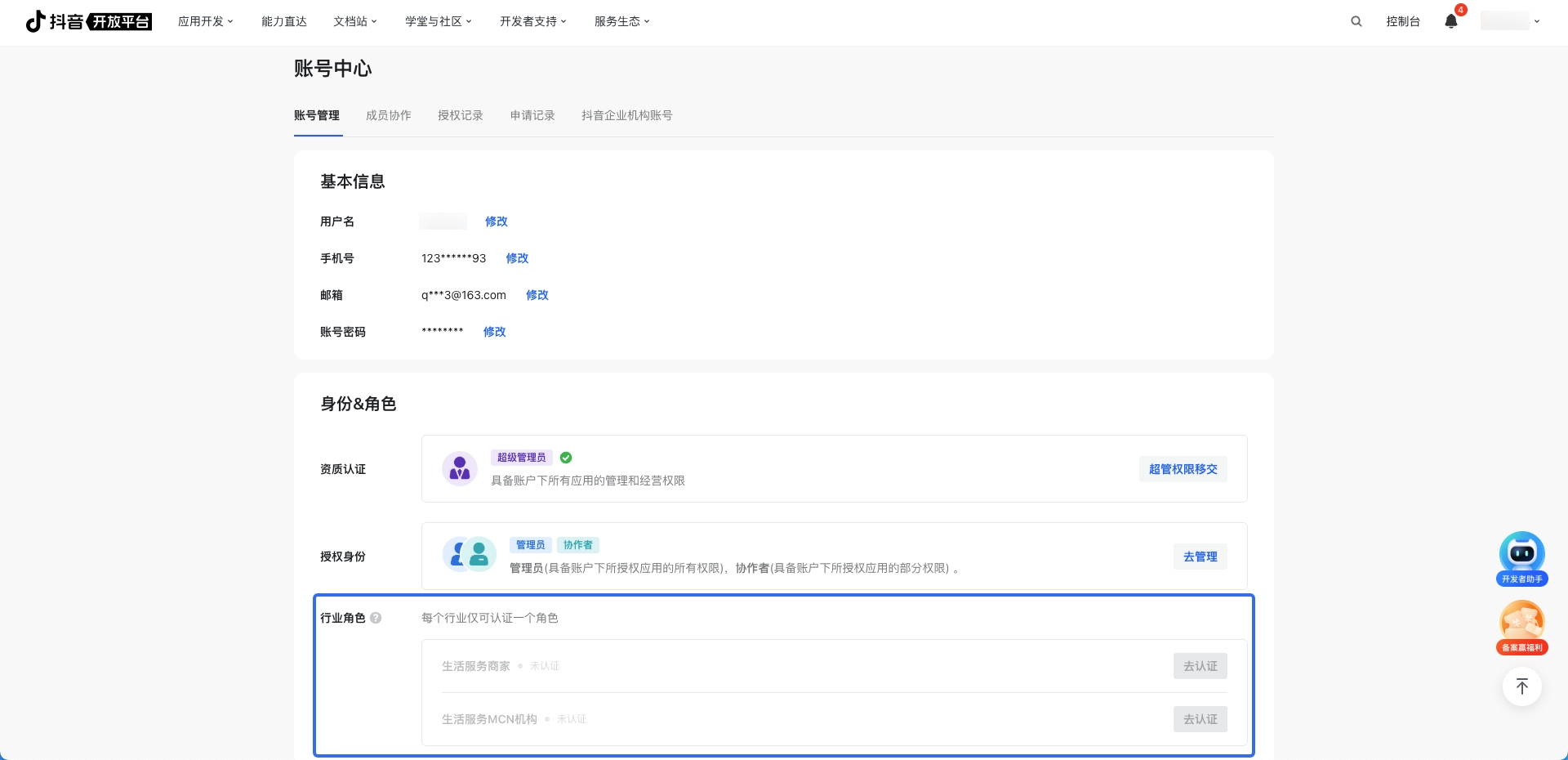Click the email q***3@163.com
The width and height of the screenshot is (1568, 760).
(x=464, y=295)
